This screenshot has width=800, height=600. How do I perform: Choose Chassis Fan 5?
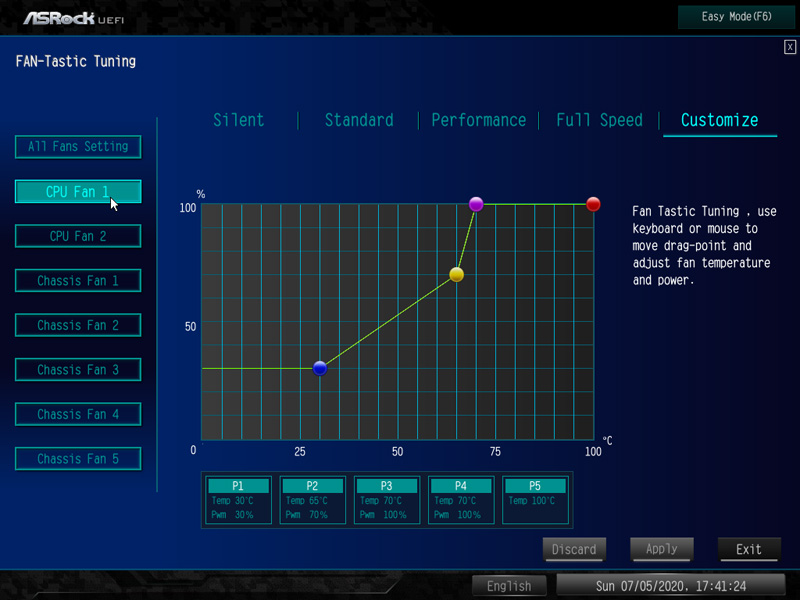[78, 459]
